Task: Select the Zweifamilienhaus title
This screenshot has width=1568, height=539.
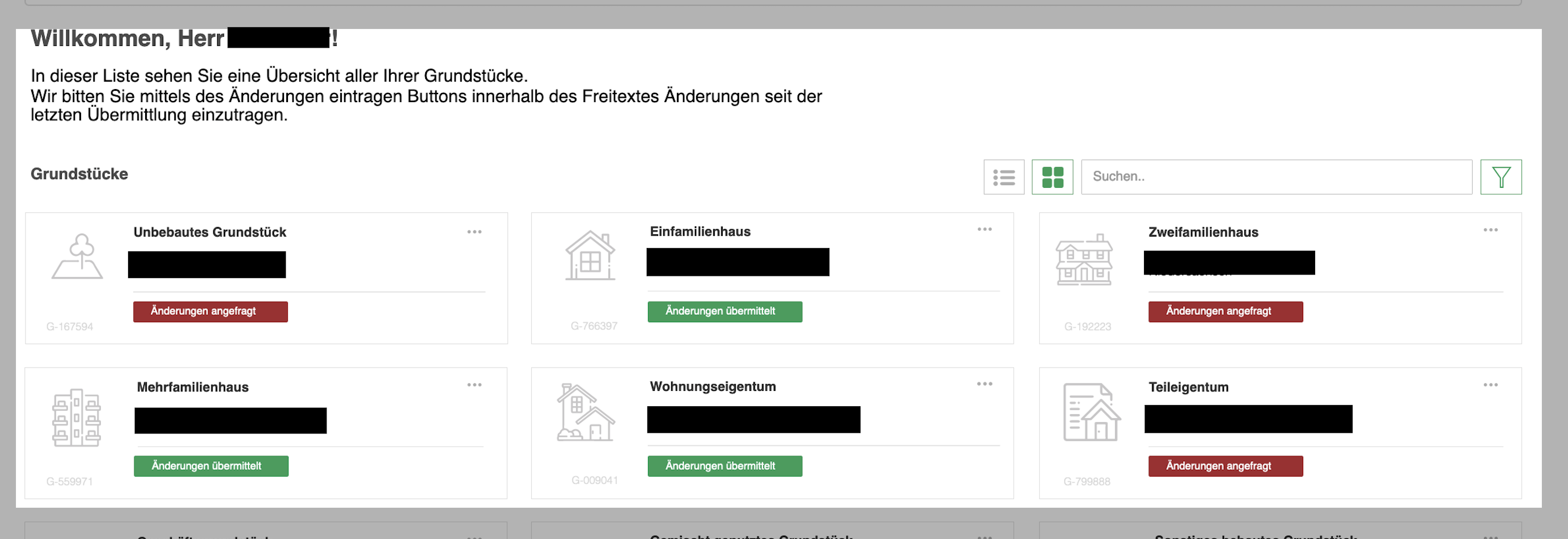Action: pyautogui.click(x=1203, y=233)
